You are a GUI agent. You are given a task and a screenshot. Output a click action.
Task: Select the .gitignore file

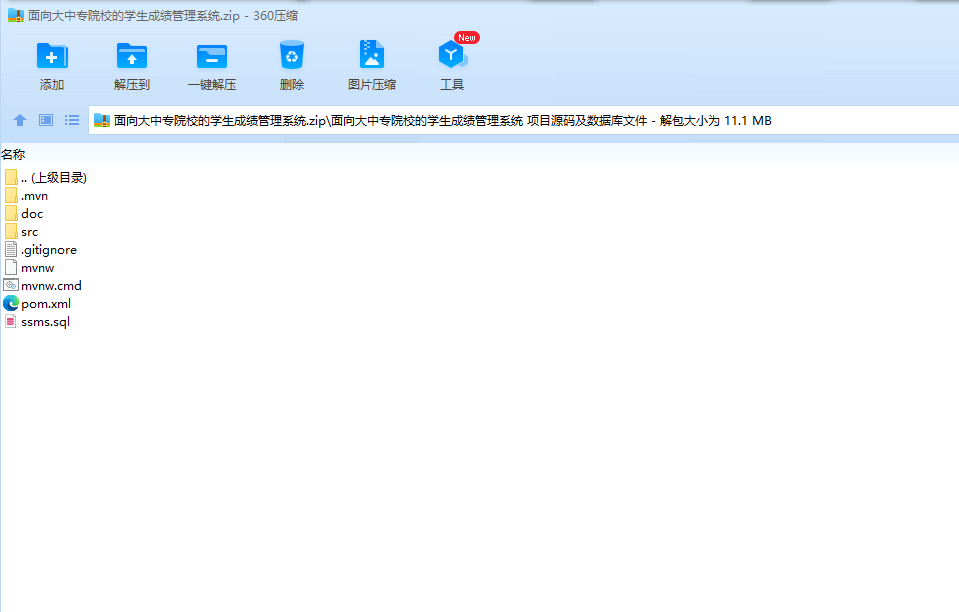click(41, 249)
